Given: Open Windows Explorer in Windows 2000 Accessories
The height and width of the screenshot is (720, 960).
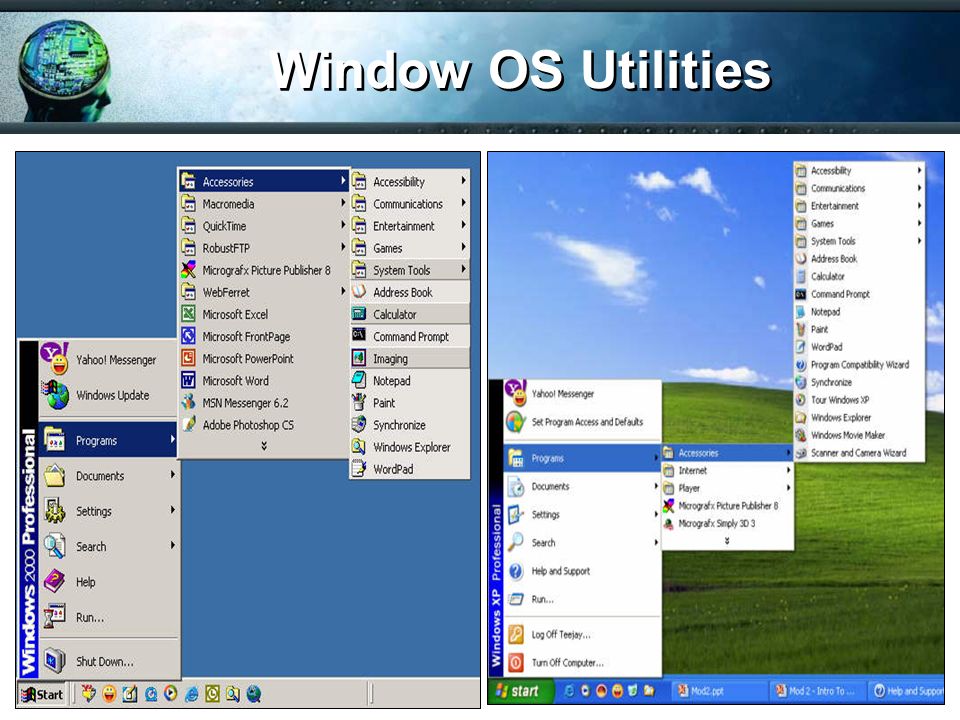Looking at the screenshot, I should pos(410,447).
